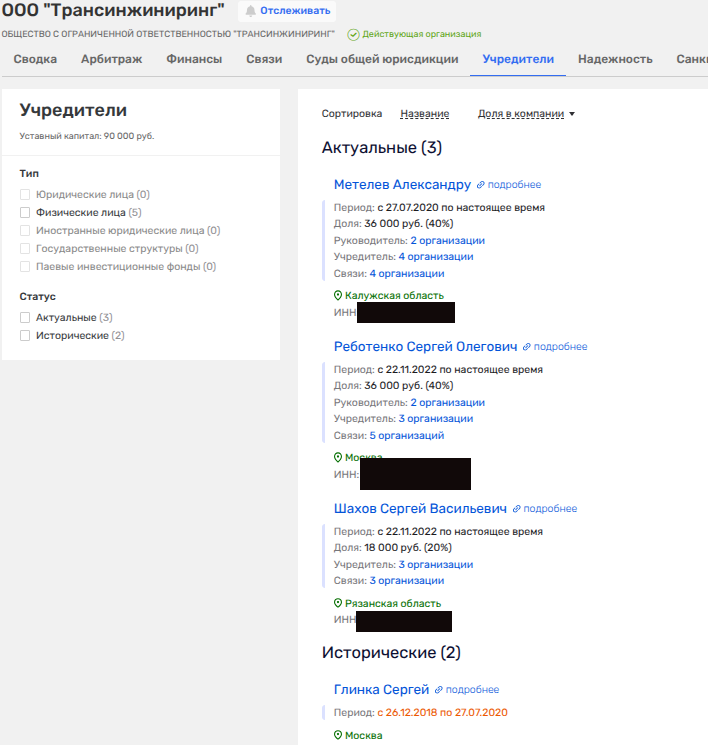The width and height of the screenshot is (708, 745).
Task: Click link icon beside Реботенко Сергей Олегович
Action: pos(527,347)
